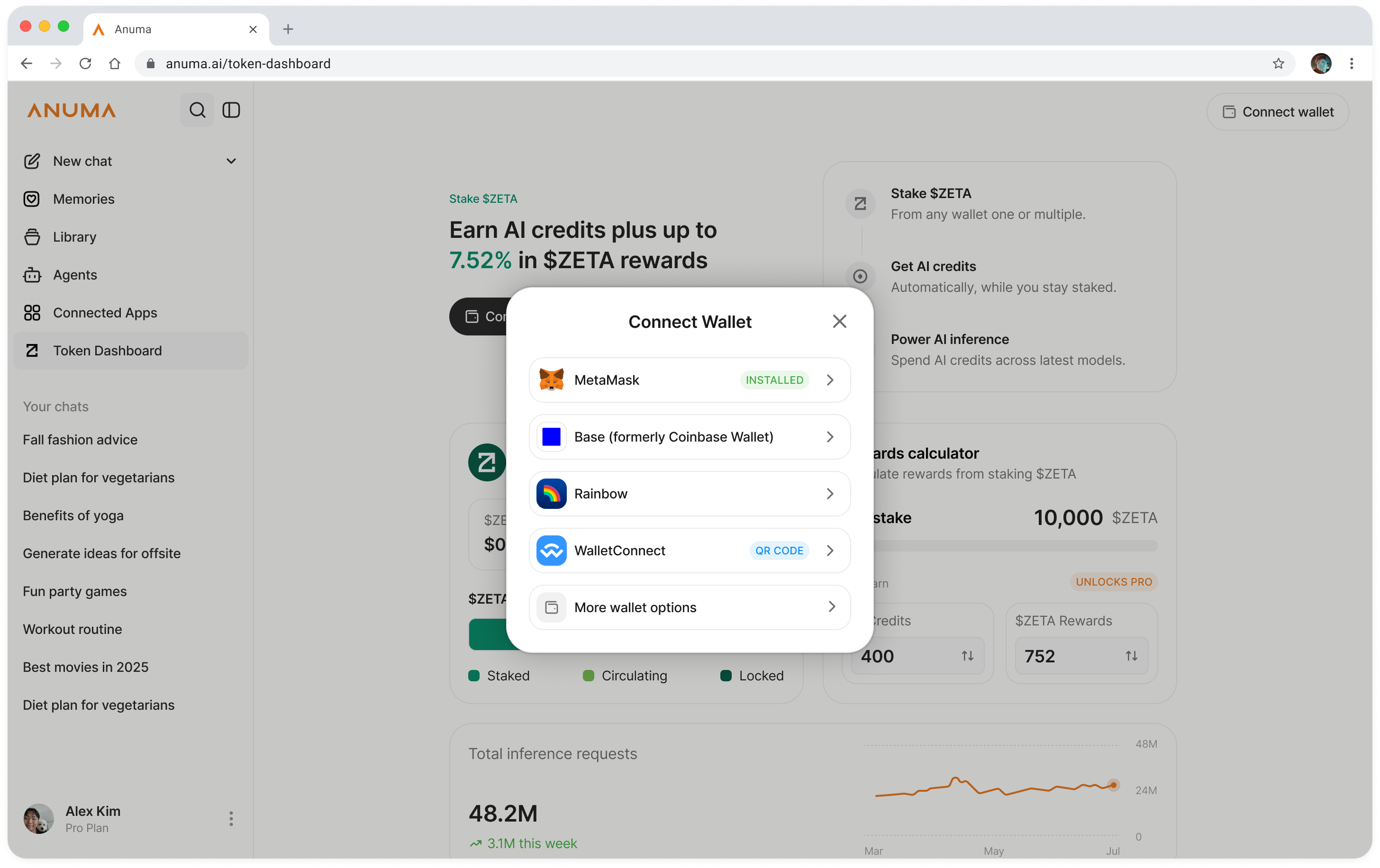The height and width of the screenshot is (868, 1380).
Task: Open the Fun party games chat
Action: click(74, 591)
